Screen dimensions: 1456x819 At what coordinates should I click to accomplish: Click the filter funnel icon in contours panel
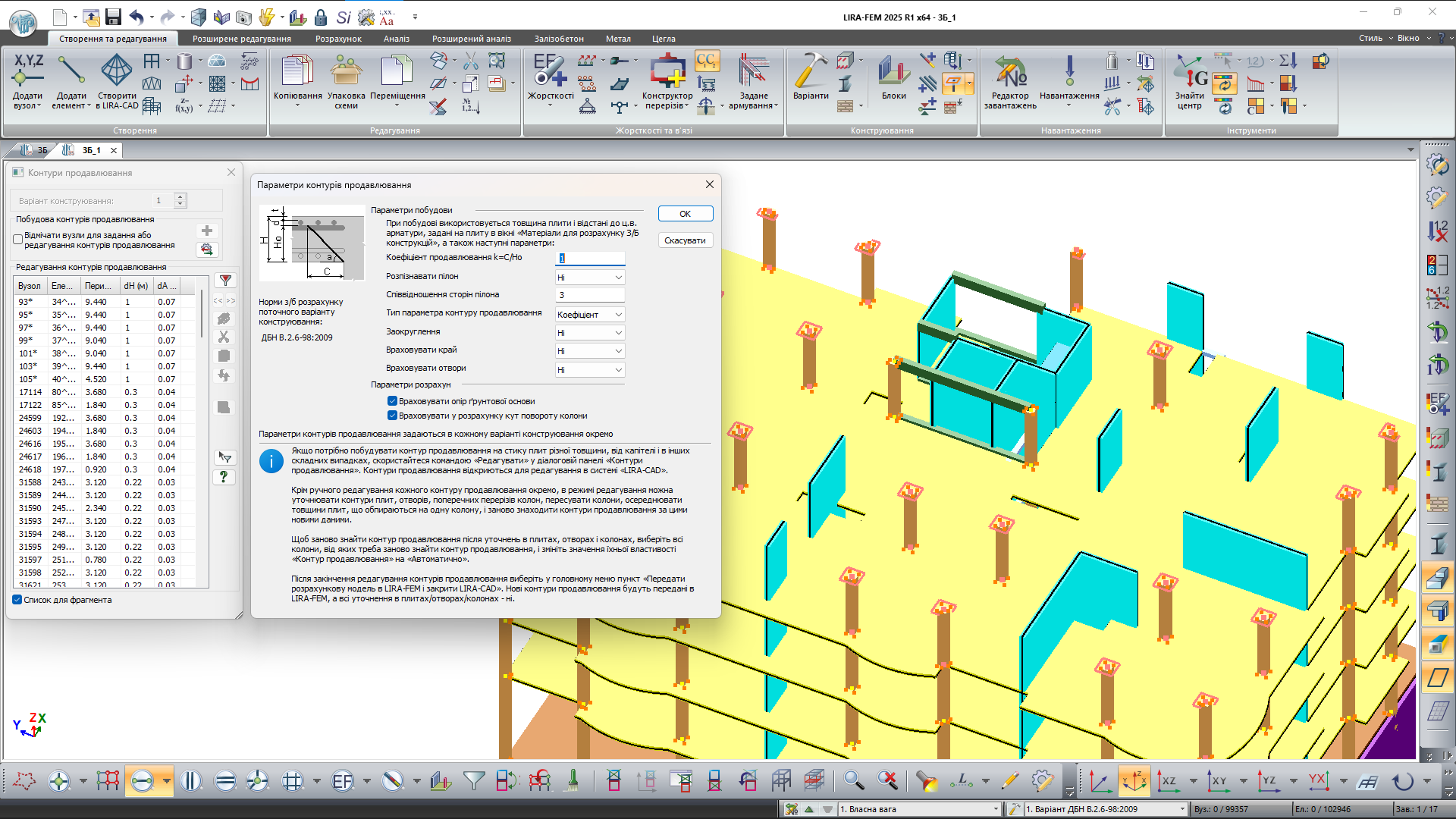tap(225, 281)
